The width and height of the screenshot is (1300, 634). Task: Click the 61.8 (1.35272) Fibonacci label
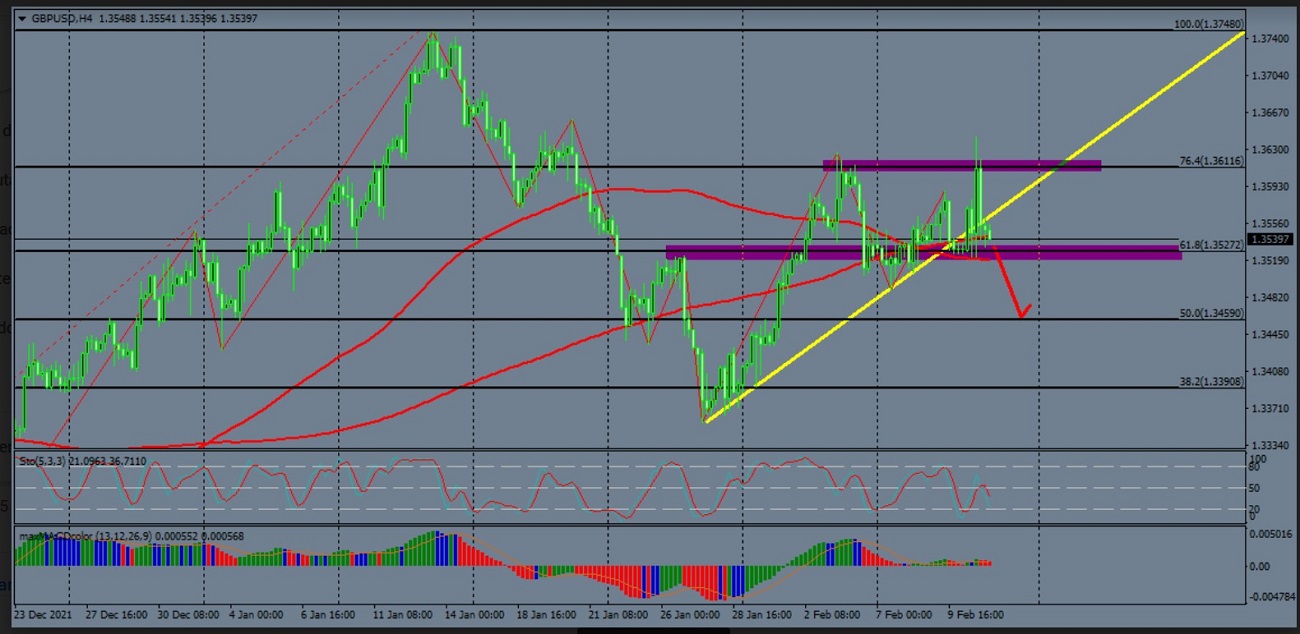click(1211, 245)
